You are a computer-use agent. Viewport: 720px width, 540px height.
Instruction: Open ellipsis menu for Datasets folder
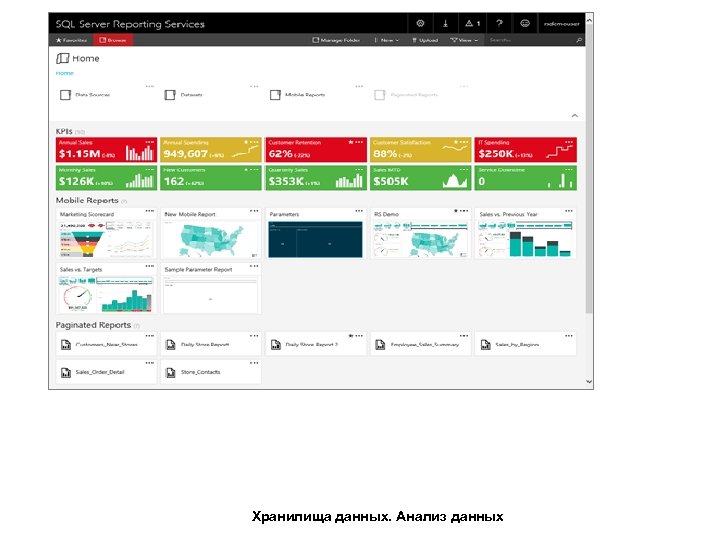(254, 86)
